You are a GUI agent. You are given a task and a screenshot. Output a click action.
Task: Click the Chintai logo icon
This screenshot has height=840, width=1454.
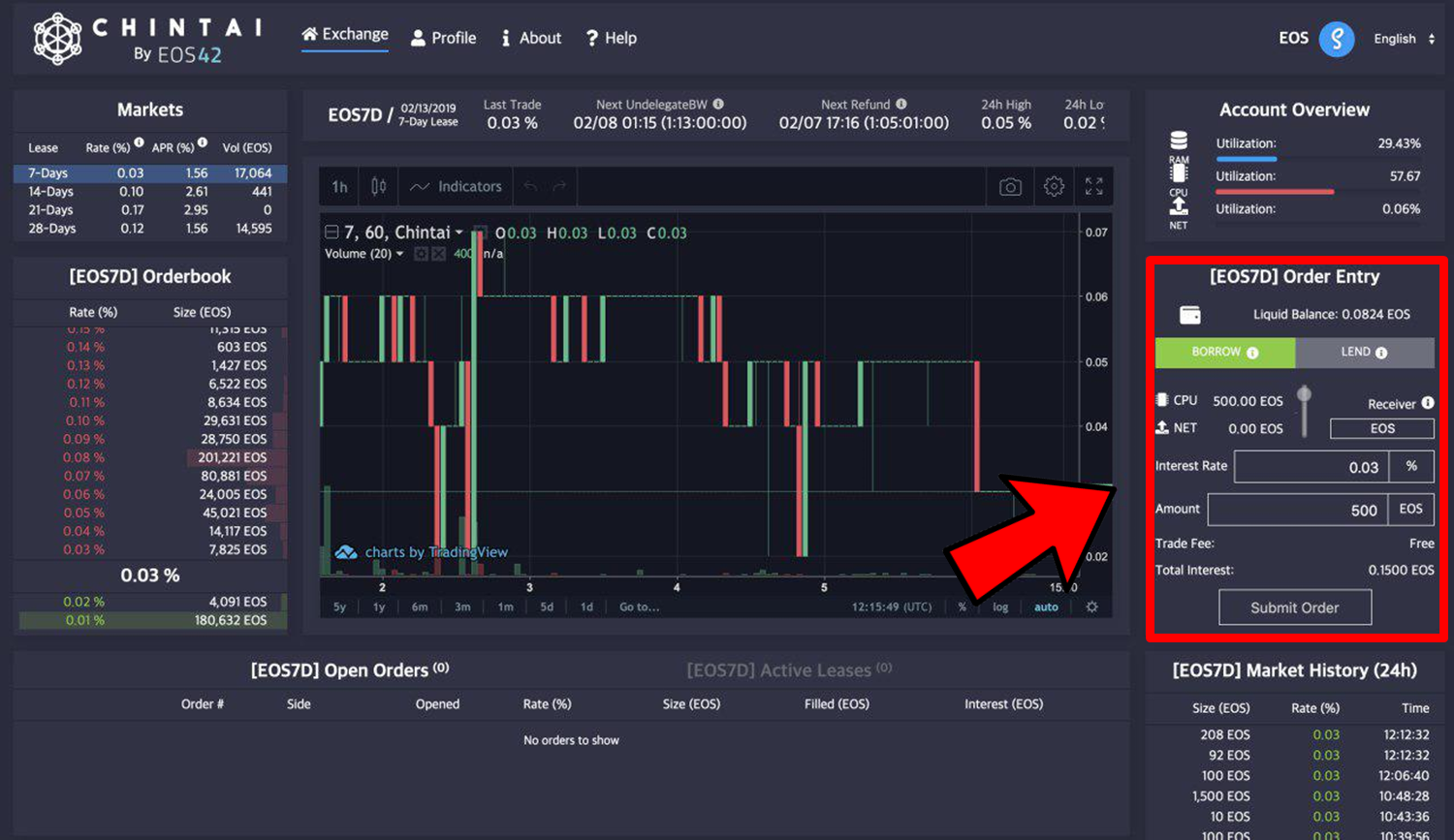pyautogui.click(x=57, y=39)
